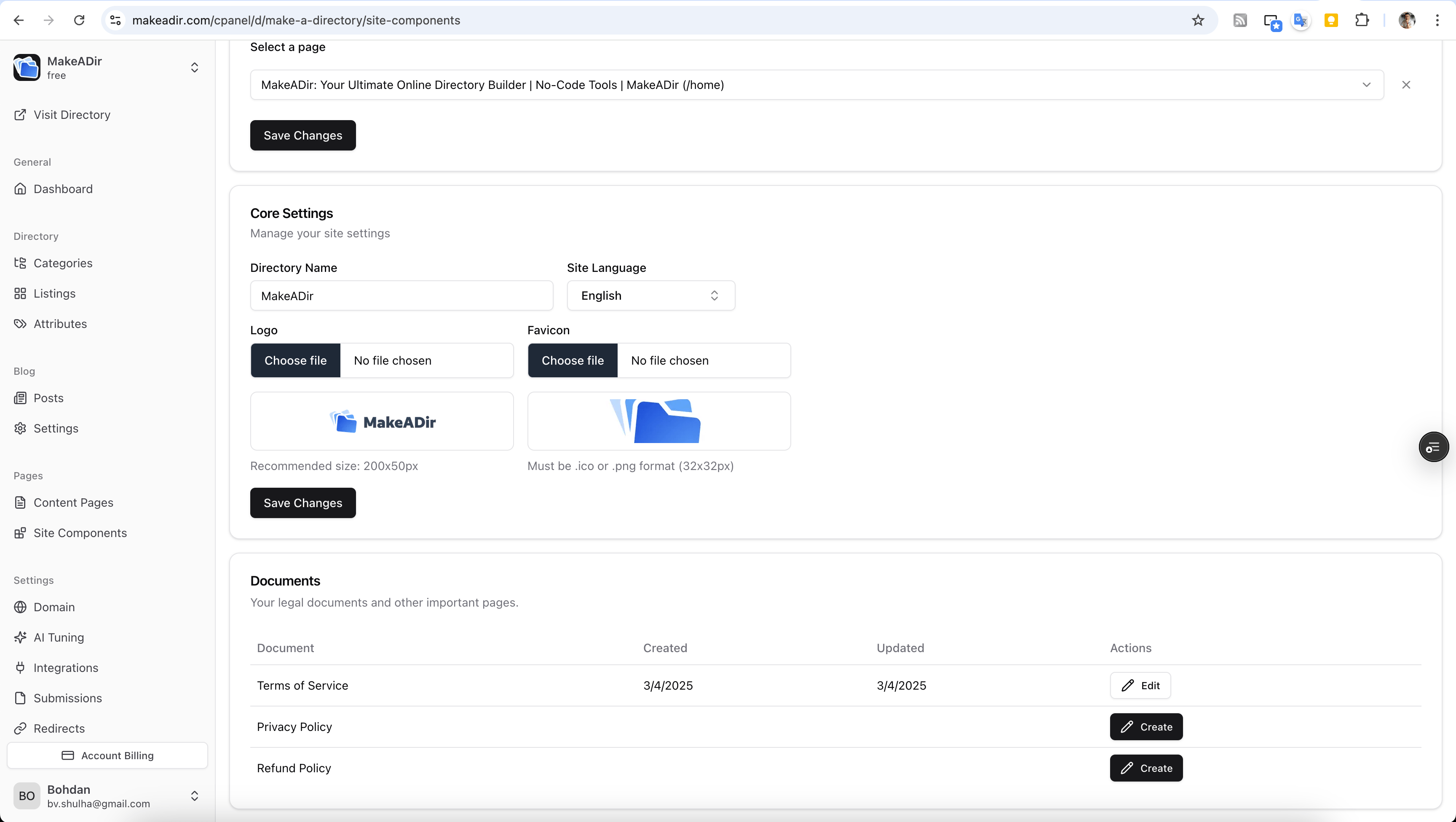This screenshot has width=1456, height=822.
Task: Open the Site Language dropdown
Action: coord(650,295)
